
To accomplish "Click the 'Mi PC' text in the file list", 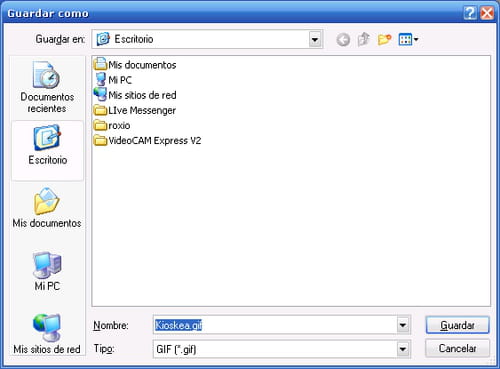I will [120, 80].
